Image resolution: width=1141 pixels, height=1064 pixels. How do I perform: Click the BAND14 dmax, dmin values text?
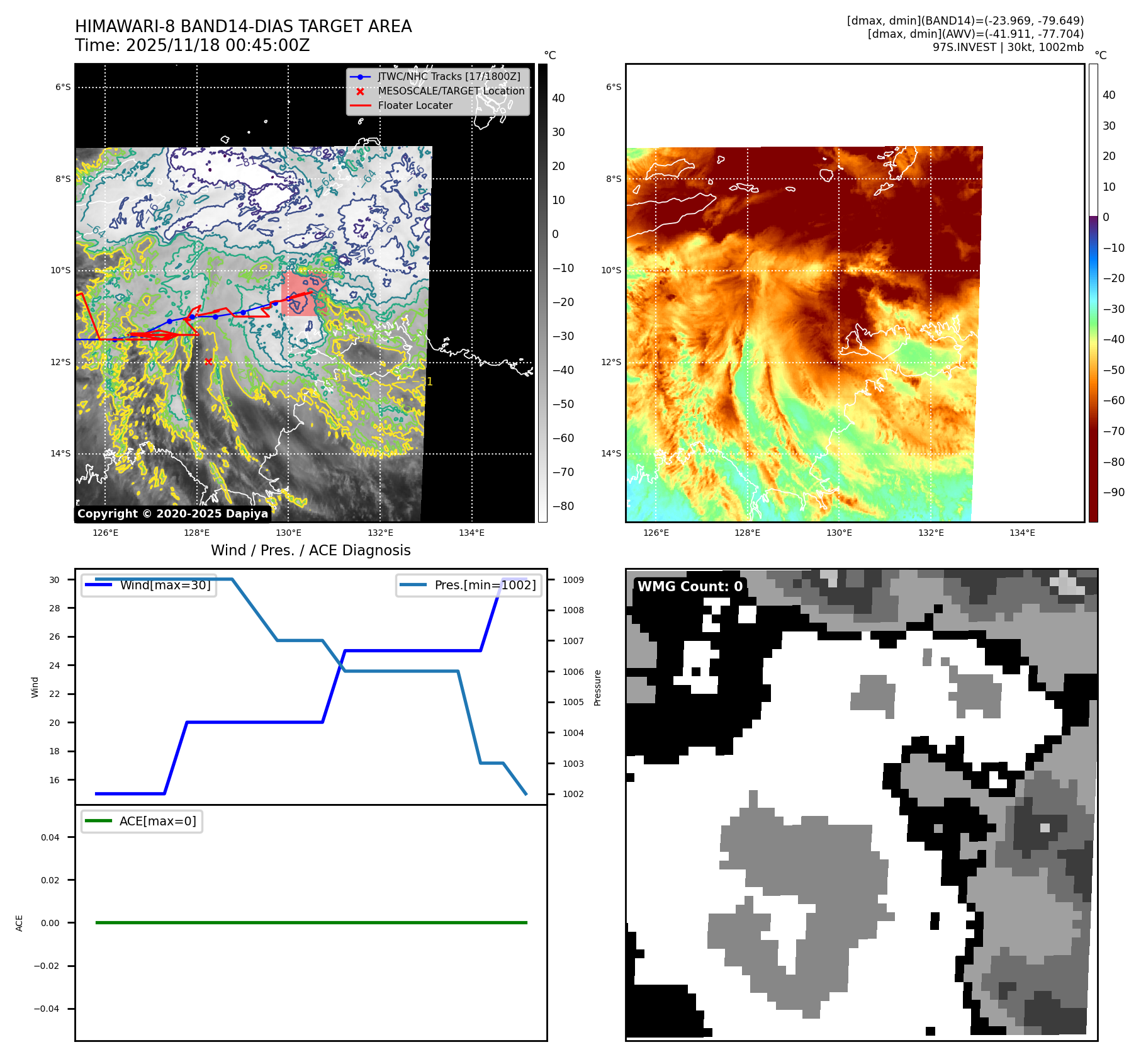click(x=965, y=21)
